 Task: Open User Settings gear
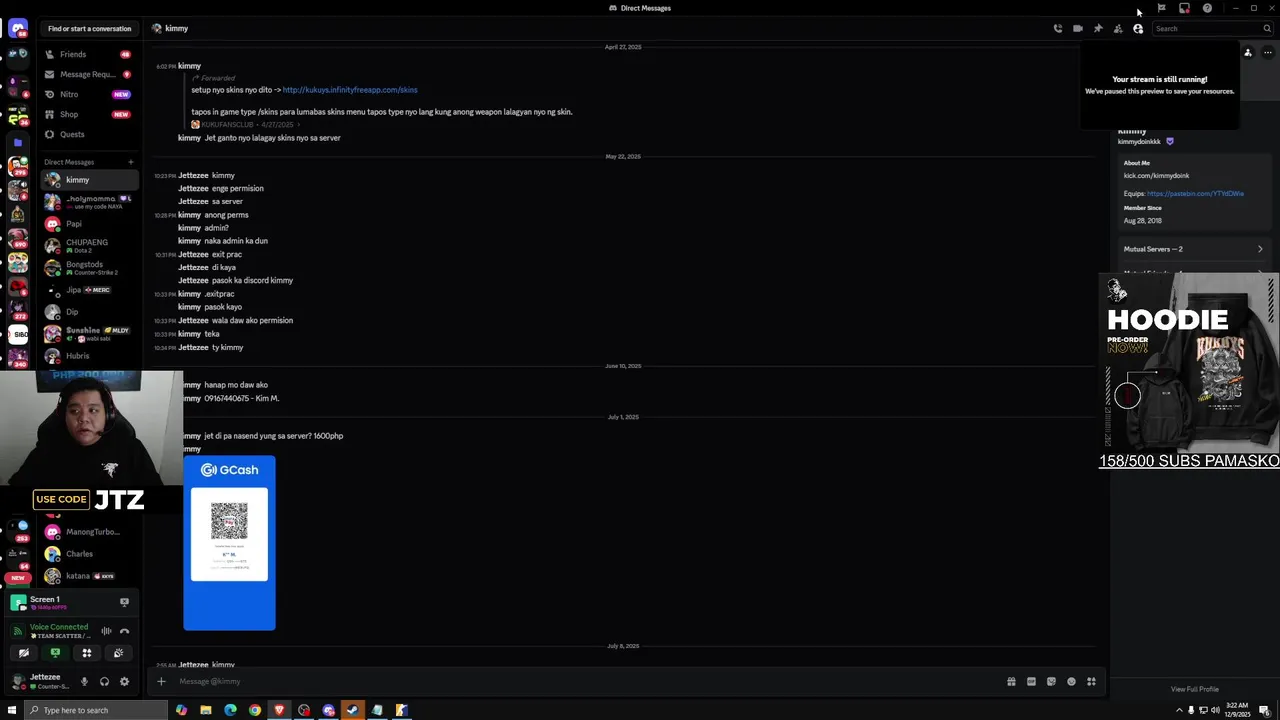click(124, 682)
